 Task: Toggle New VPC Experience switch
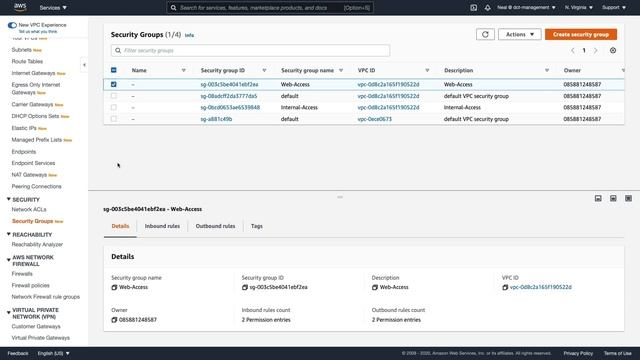12,25
